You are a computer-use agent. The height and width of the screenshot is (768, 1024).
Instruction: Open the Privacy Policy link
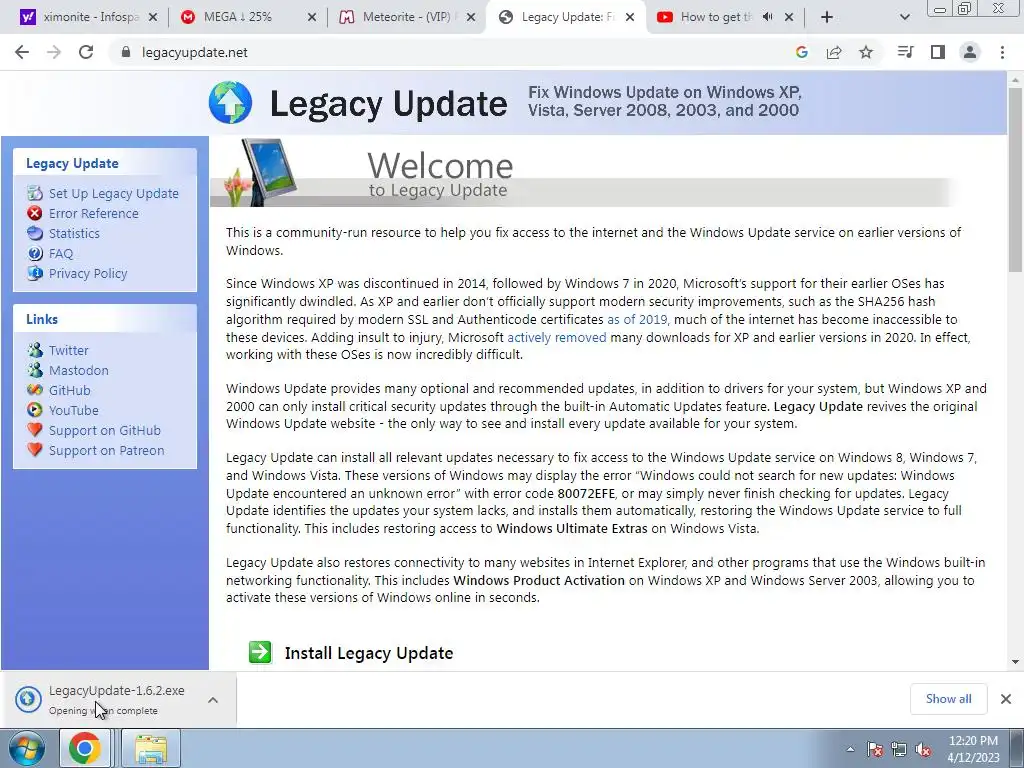click(x=88, y=274)
